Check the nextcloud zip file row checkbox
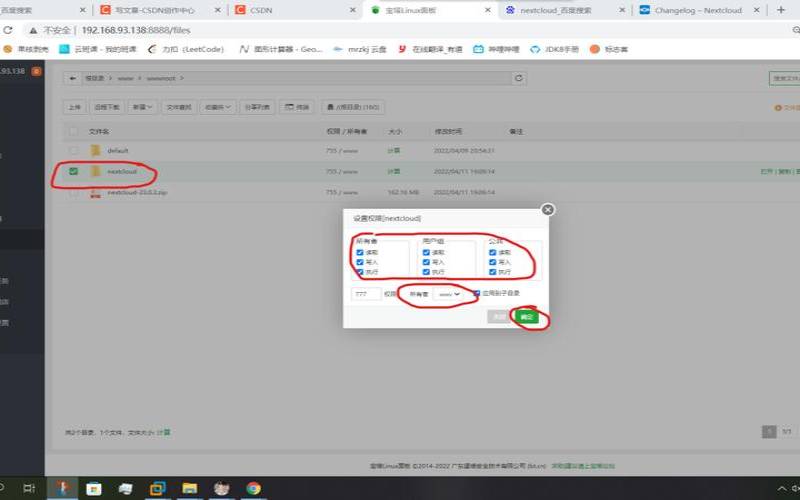The height and width of the screenshot is (500, 800). pyautogui.click(x=73, y=192)
